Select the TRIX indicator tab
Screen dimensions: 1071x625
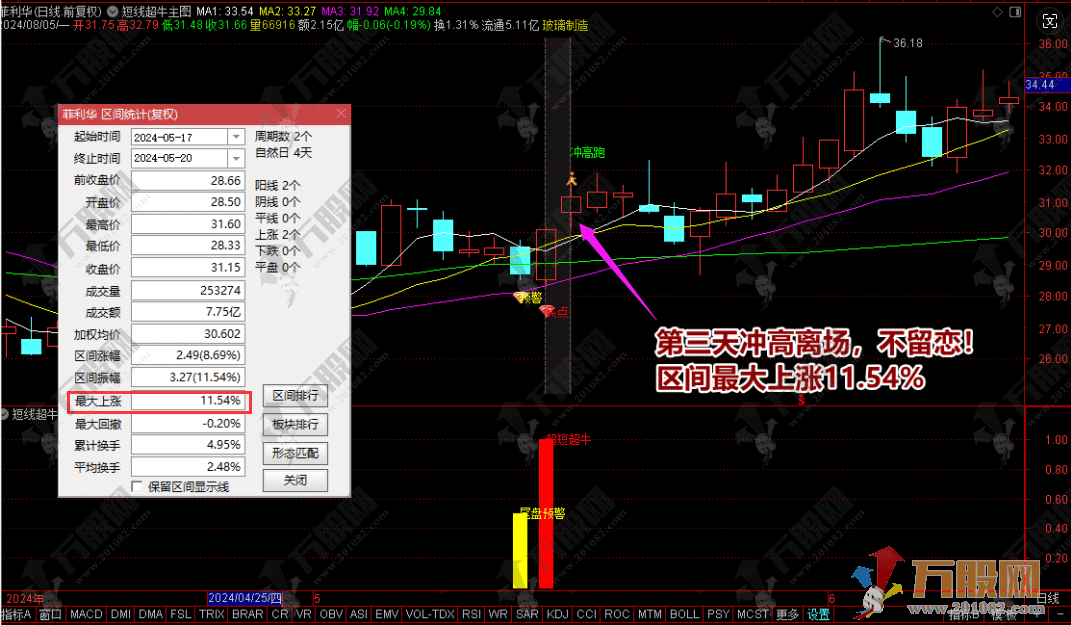pyautogui.click(x=212, y=614)
